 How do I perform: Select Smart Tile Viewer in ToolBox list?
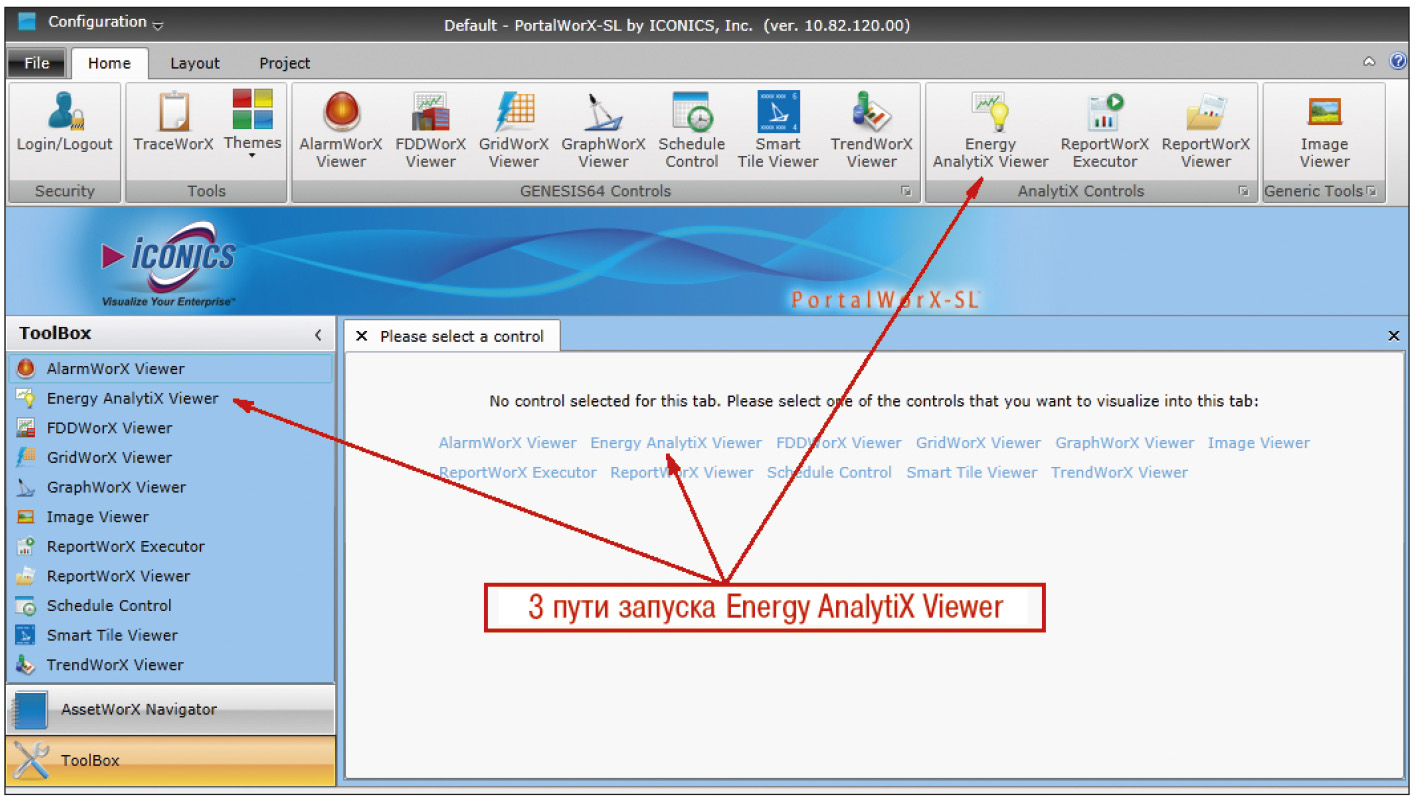pos(170,635)
